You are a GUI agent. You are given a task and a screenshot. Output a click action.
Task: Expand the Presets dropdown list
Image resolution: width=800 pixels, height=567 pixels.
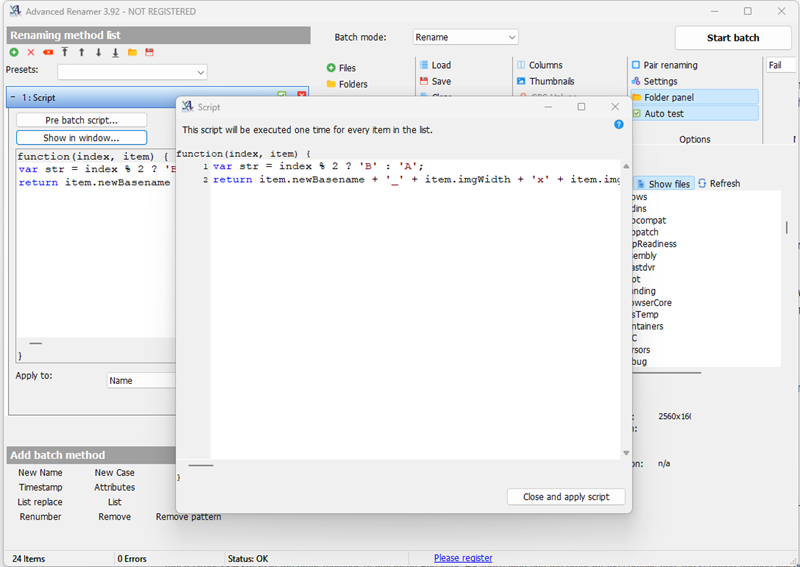[x=132, y=72]
